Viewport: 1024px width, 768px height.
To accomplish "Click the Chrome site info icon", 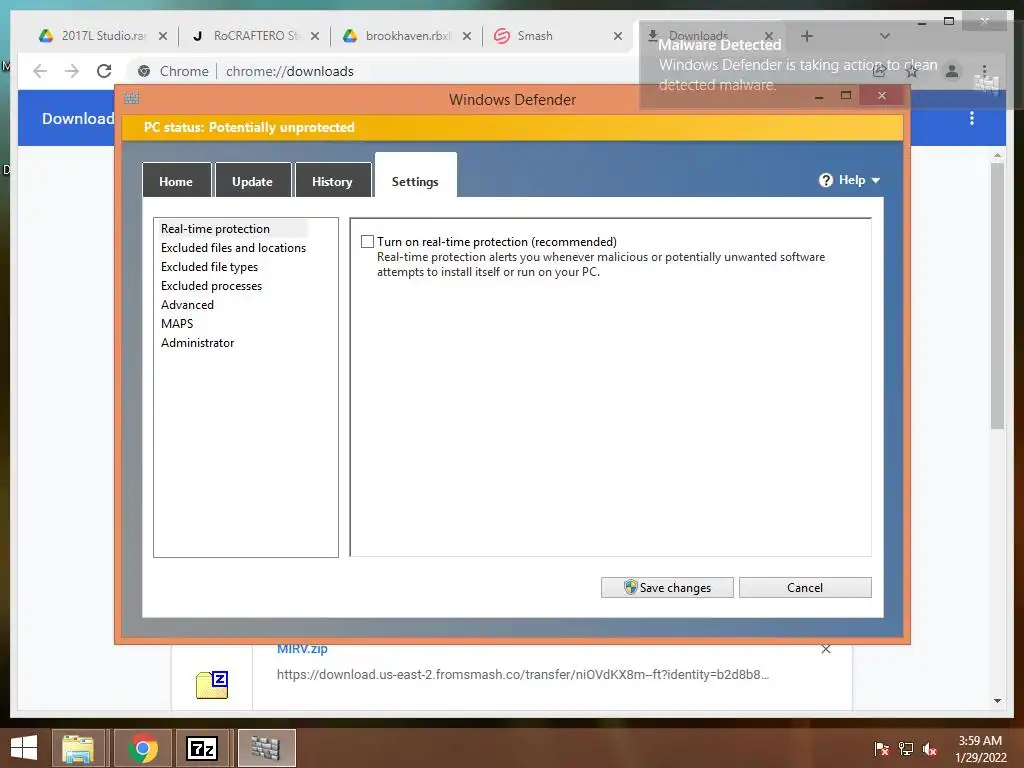I will 144,71.
